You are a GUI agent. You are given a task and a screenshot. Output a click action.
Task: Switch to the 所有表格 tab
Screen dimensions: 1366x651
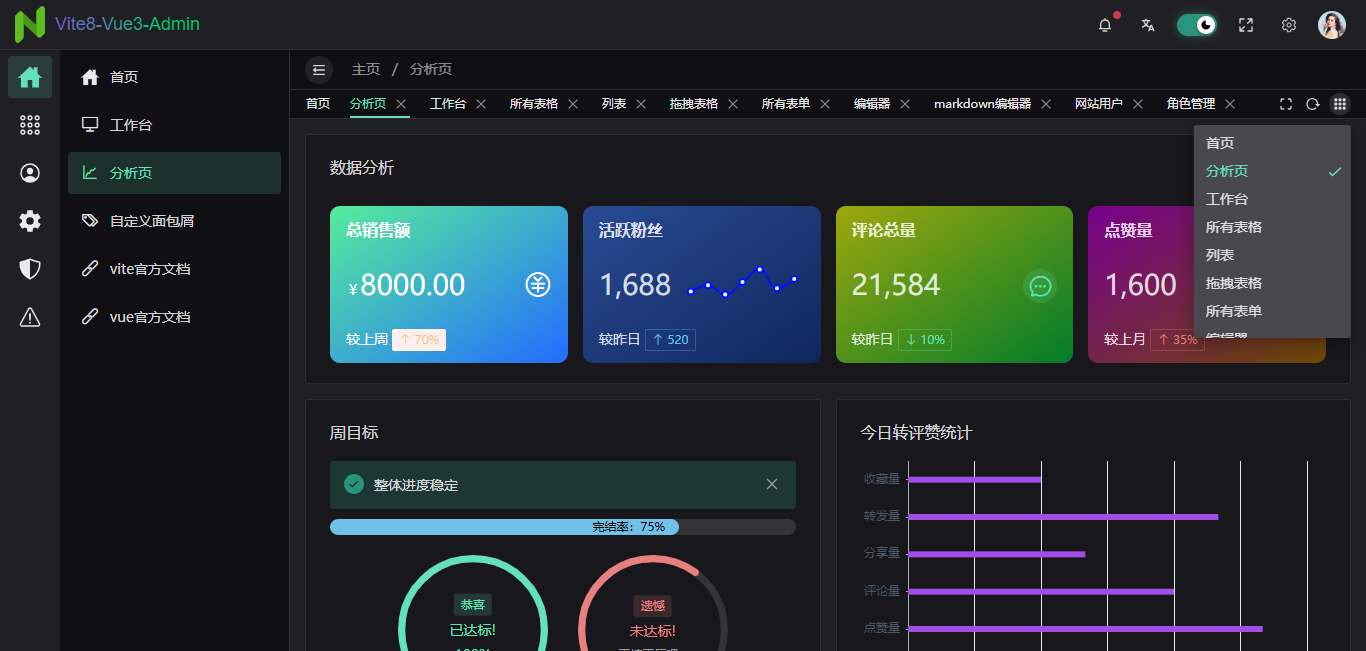[534, 104]
